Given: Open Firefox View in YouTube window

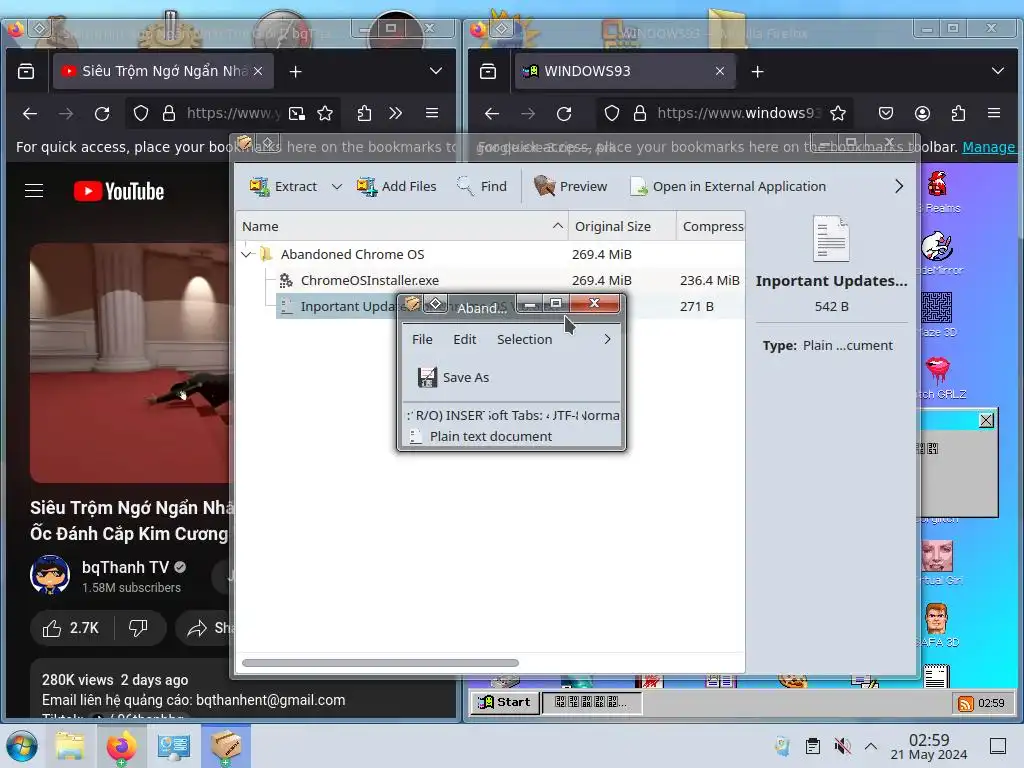Looking at the screenshot, I should click(x=26, y=71).
